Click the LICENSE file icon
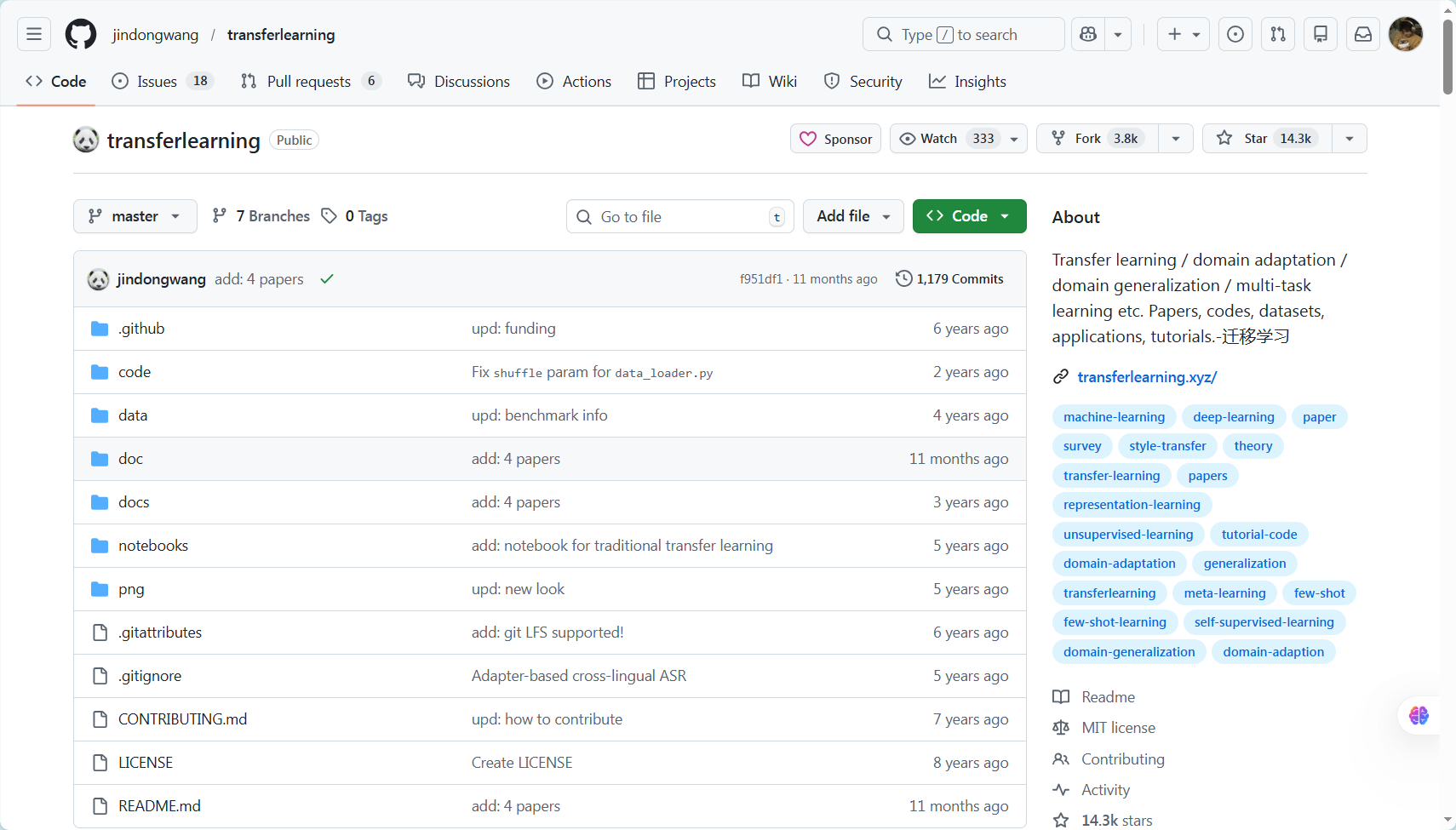This screenshot has height=830, width=1456. pos(100,763)
